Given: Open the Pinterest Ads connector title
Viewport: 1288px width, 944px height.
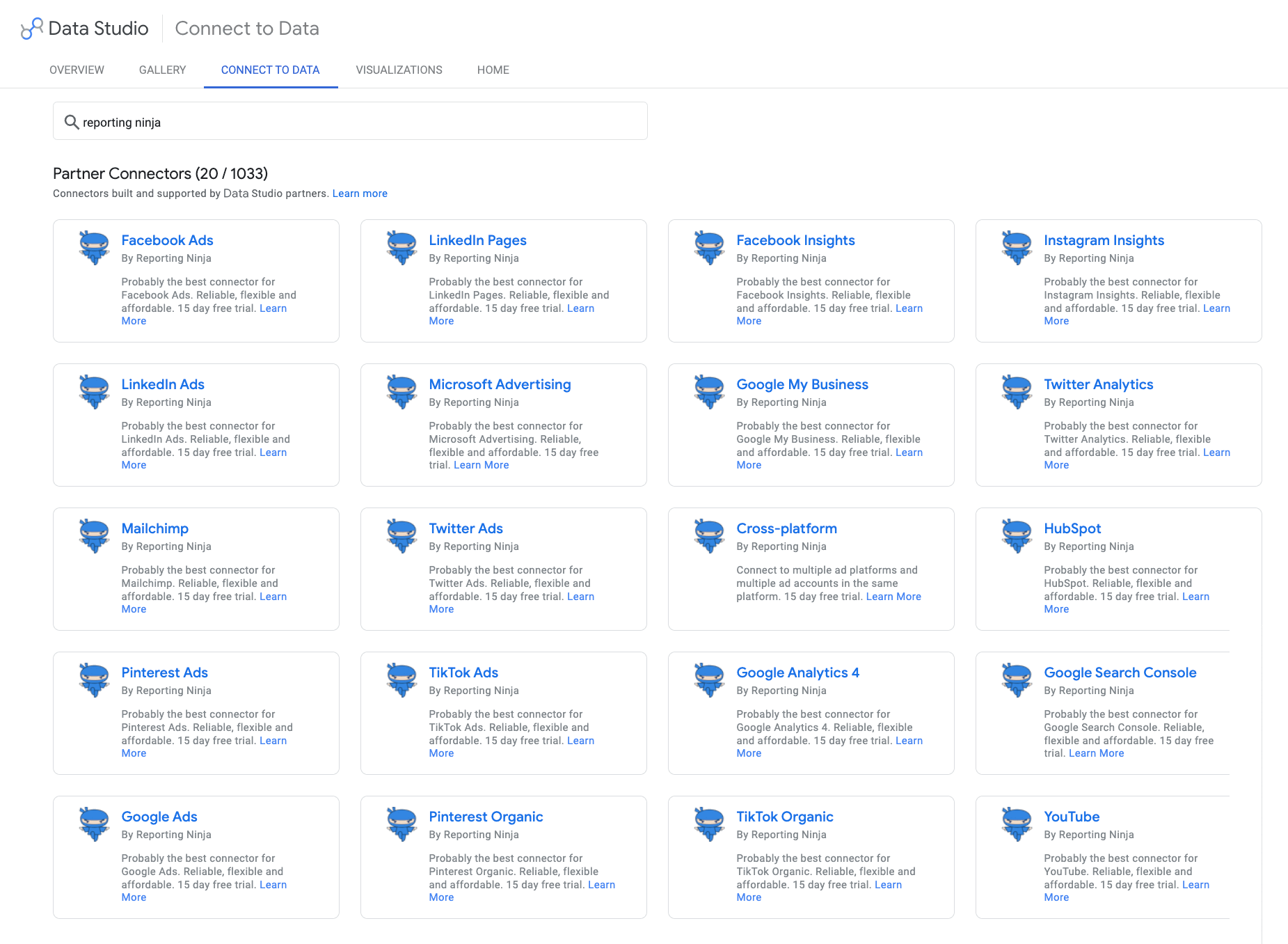Looking at the screenshot, I should tap(164, 672).
